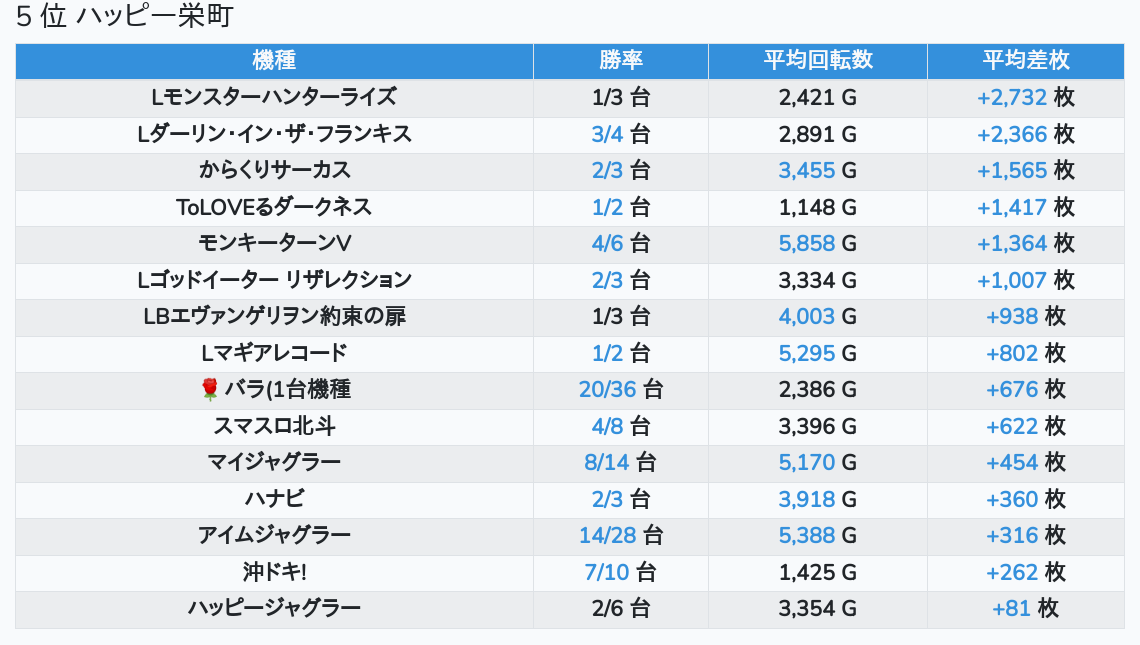Viewport: 1140px width, 645px height.
Task: Select the スマスロ北斗 machine name
Action: pos(274,426)
